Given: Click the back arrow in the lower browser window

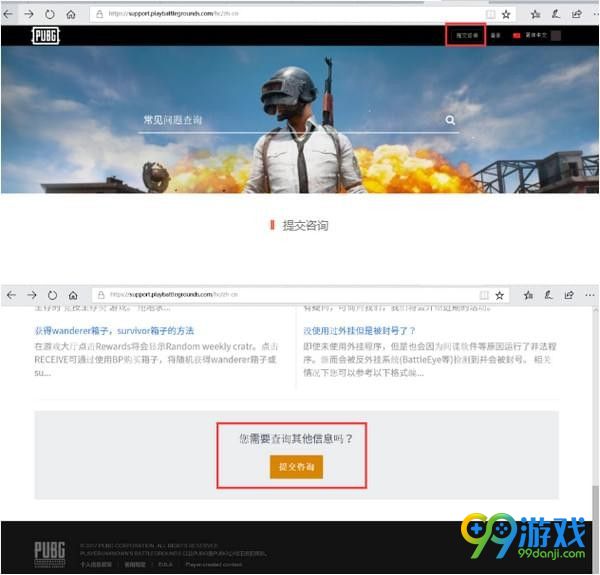Looking at the screenshot, I should (x=11, y=295).
